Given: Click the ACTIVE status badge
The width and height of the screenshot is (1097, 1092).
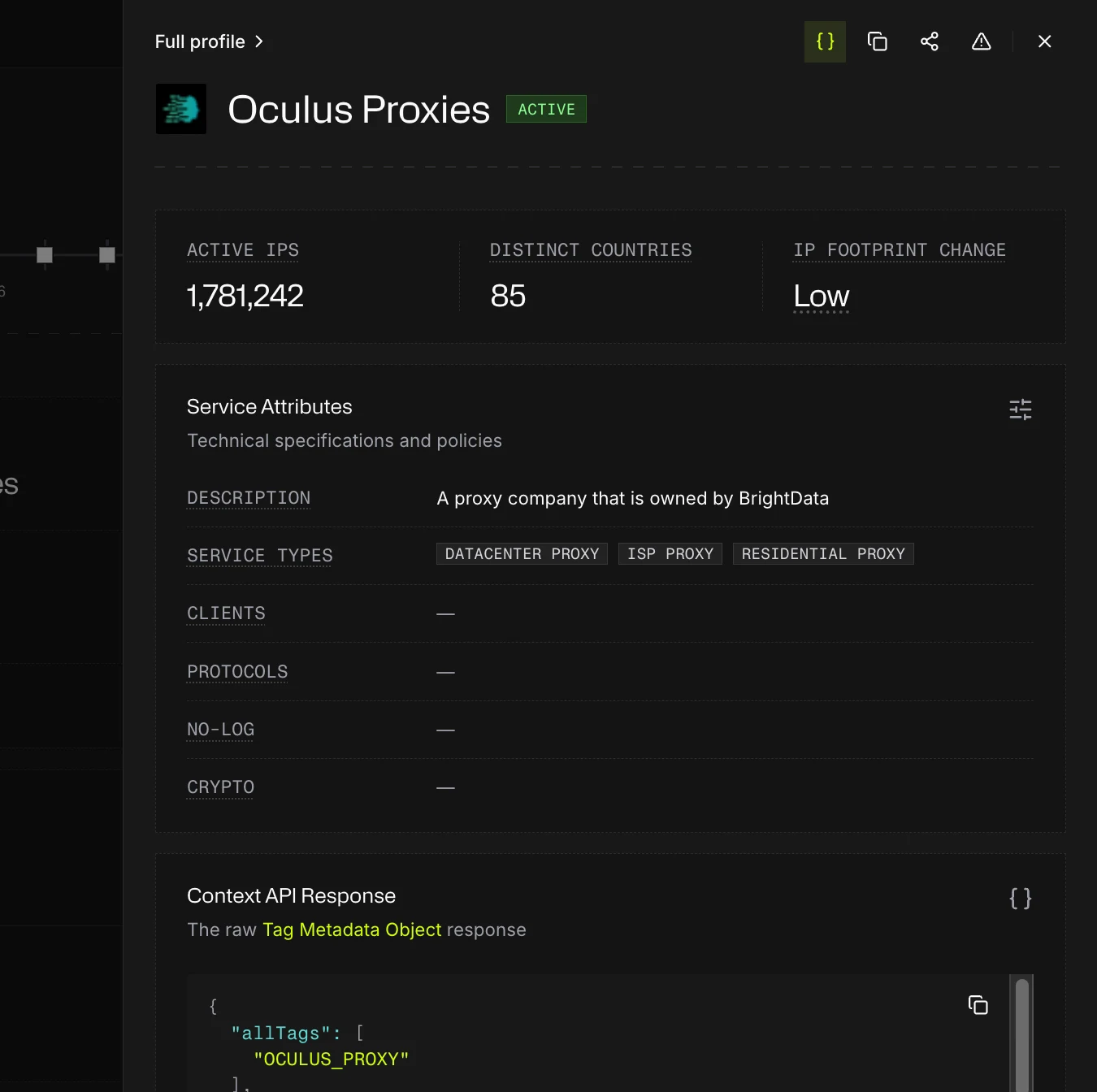Looking at the screenshot, I should coord(546,109).
